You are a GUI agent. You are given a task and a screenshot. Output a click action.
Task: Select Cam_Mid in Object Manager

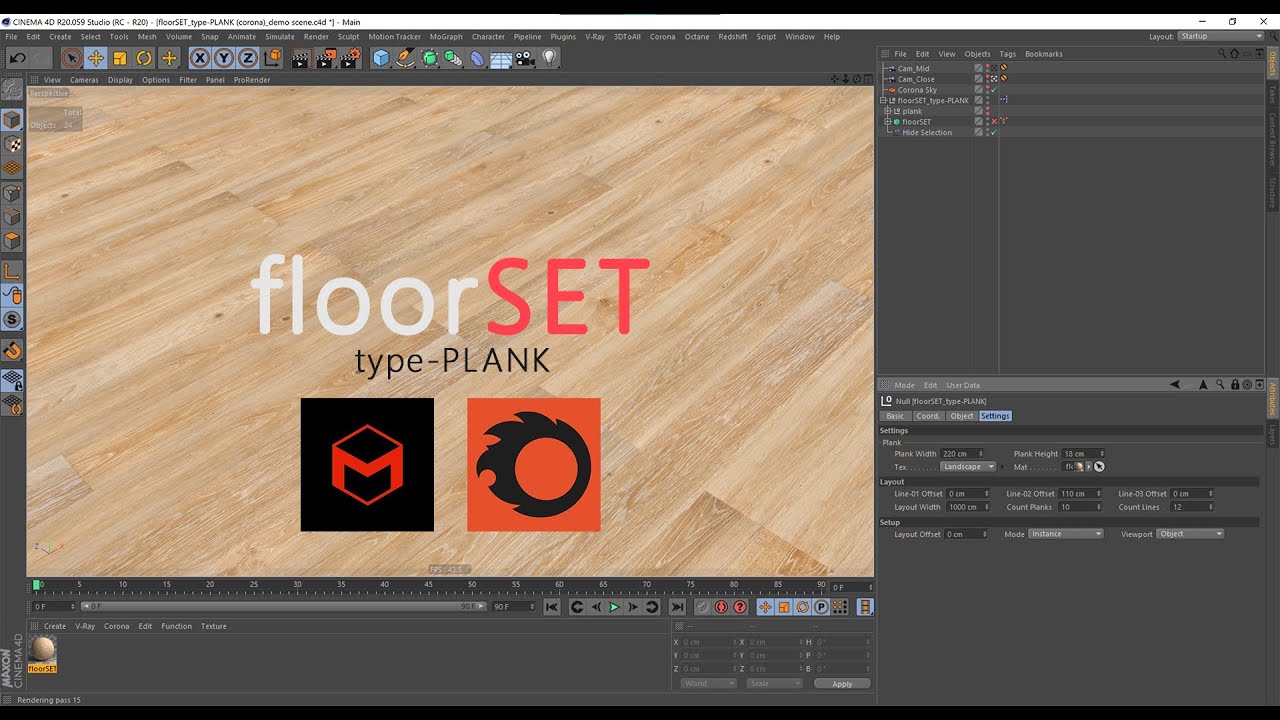pyautogui.click(x=913, y=69)
